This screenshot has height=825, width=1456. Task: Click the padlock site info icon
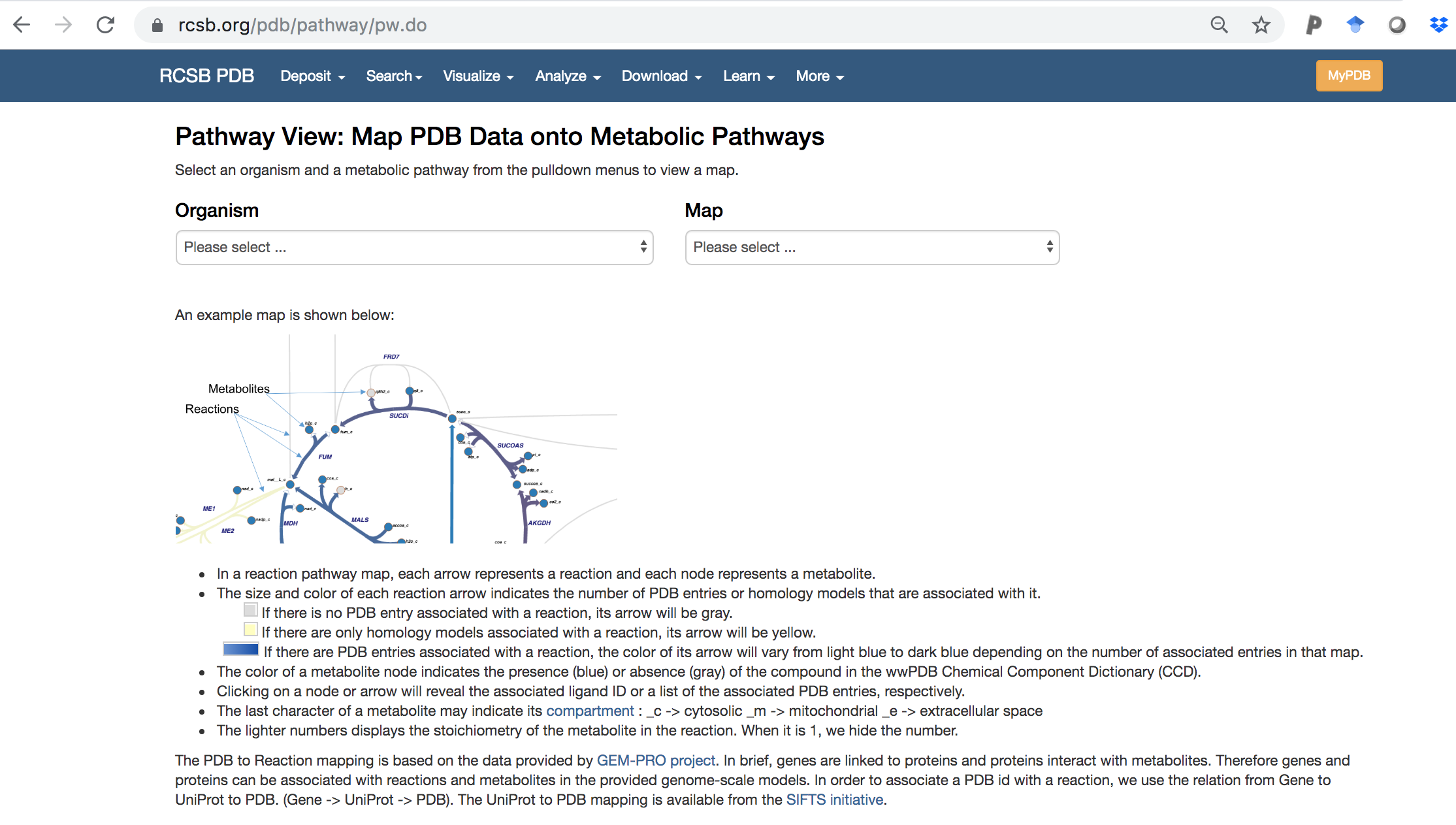point(157,25)
